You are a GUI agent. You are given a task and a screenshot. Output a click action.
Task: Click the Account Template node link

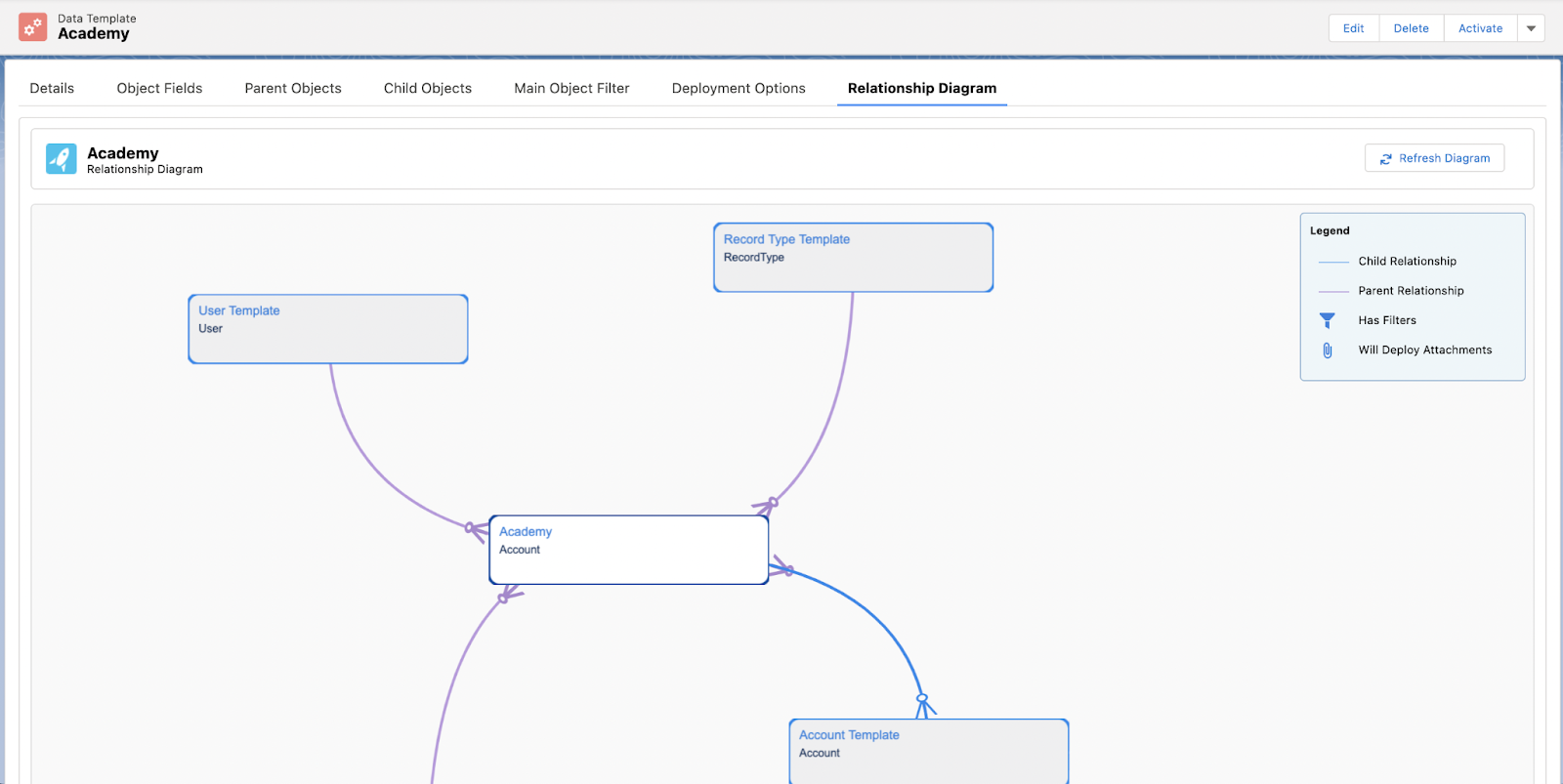[x=849, y=735]
